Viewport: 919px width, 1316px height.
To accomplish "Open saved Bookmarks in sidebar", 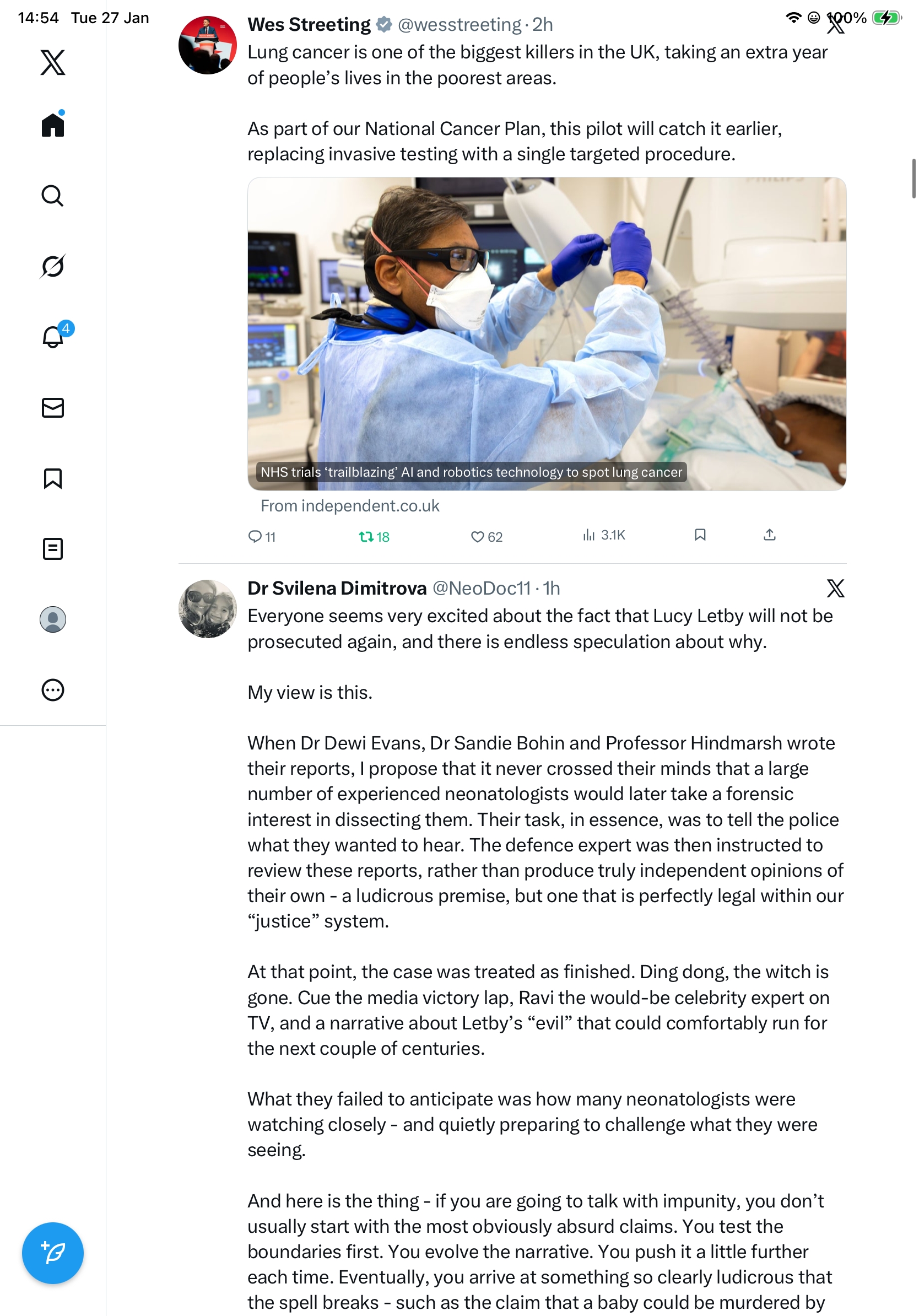I will click(x=53, y=478).
